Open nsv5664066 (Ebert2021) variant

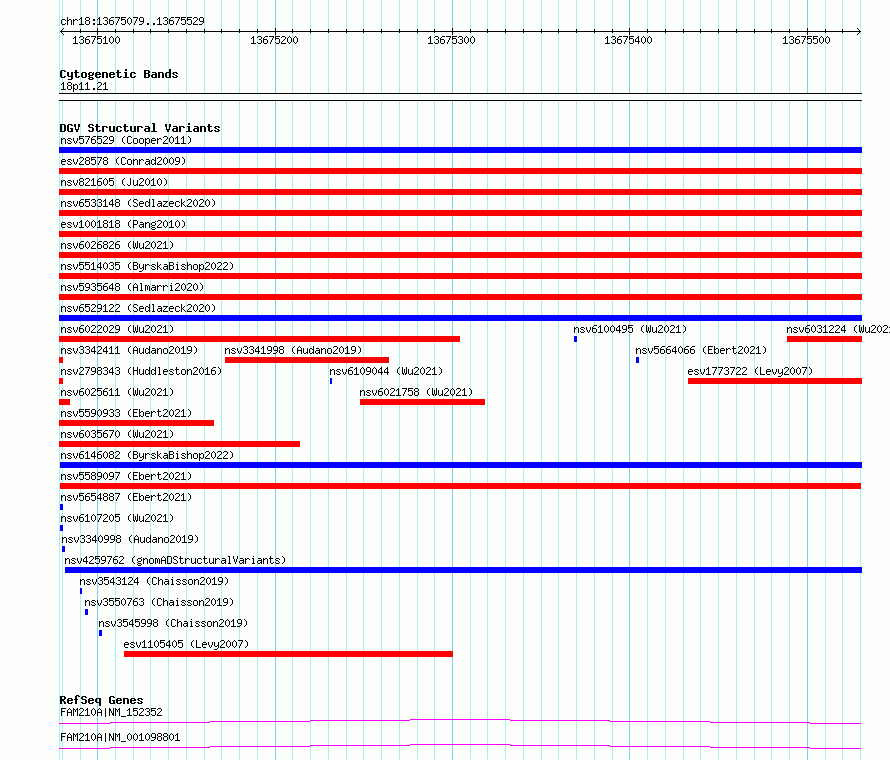701,350
